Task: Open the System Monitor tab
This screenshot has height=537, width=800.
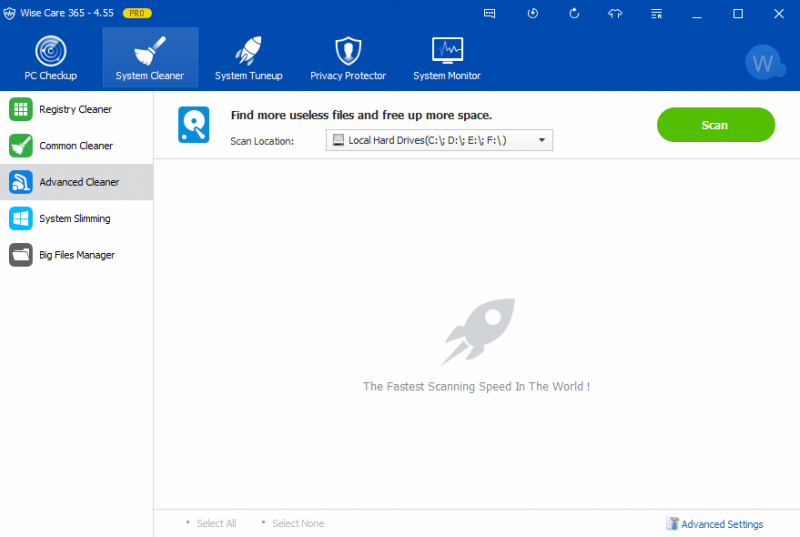Action: click(447, 58)
